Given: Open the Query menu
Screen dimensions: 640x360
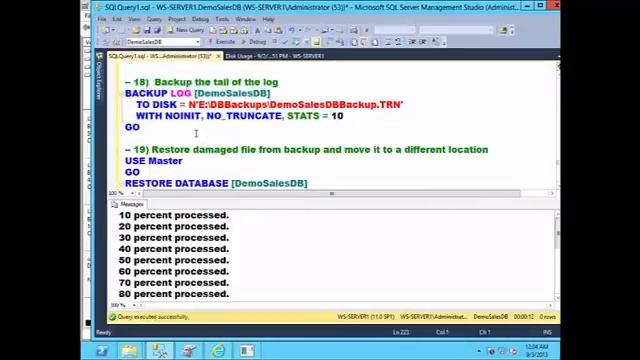Looking at the screenshot, I should 154,19.
